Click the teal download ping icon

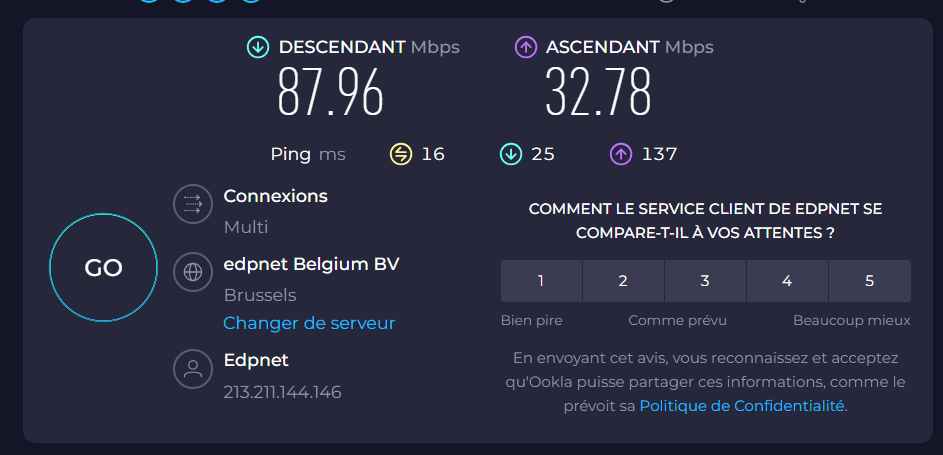pyautogui.click(x=511, y=154)
